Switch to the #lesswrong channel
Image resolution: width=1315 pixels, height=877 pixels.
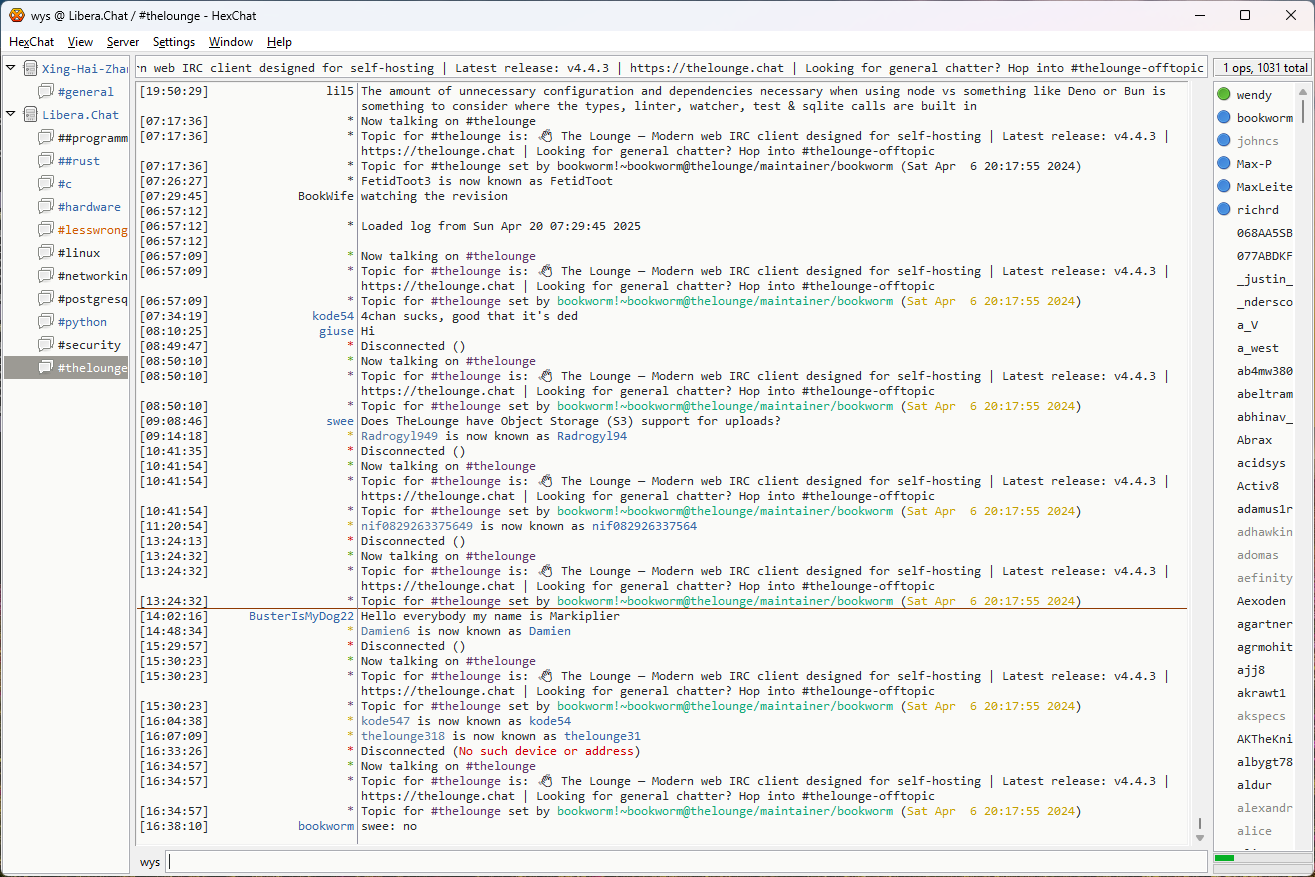click(x=92, y=230)
